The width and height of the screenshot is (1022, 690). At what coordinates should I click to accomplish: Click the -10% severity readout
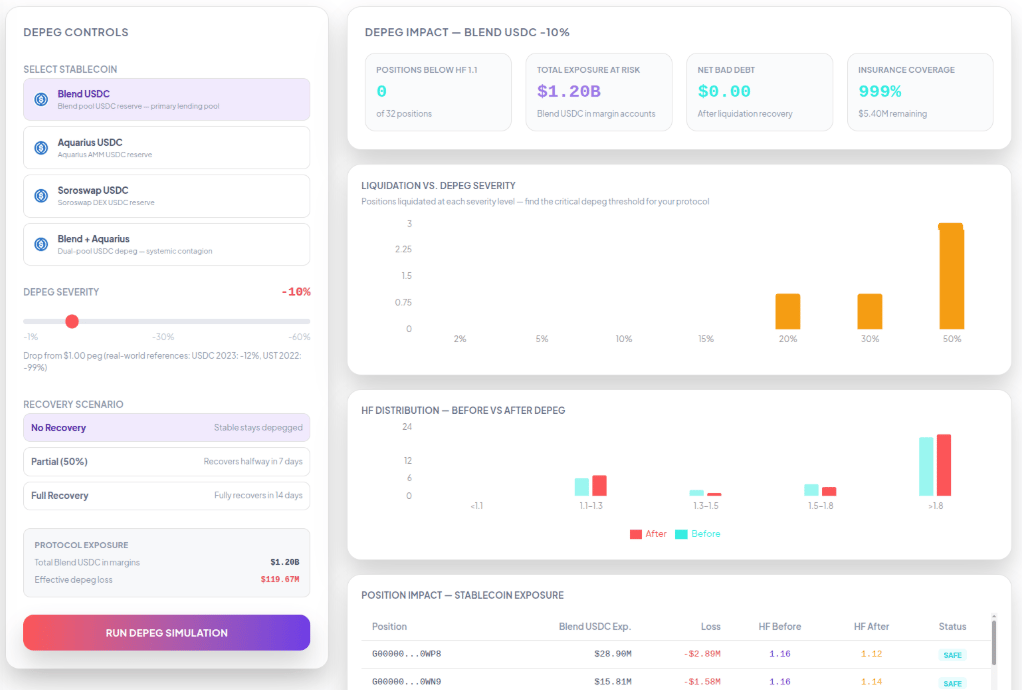pyautogui.click(x=296, y=292)
